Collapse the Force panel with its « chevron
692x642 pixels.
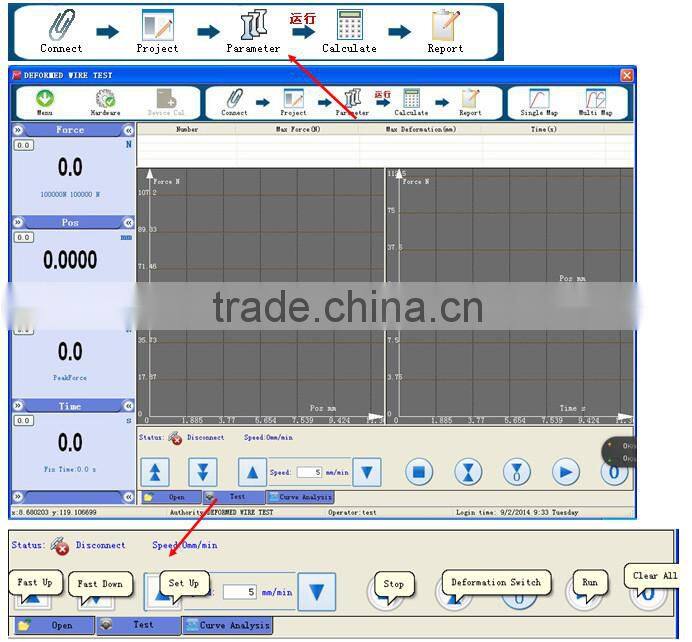(x=128, y=130)
